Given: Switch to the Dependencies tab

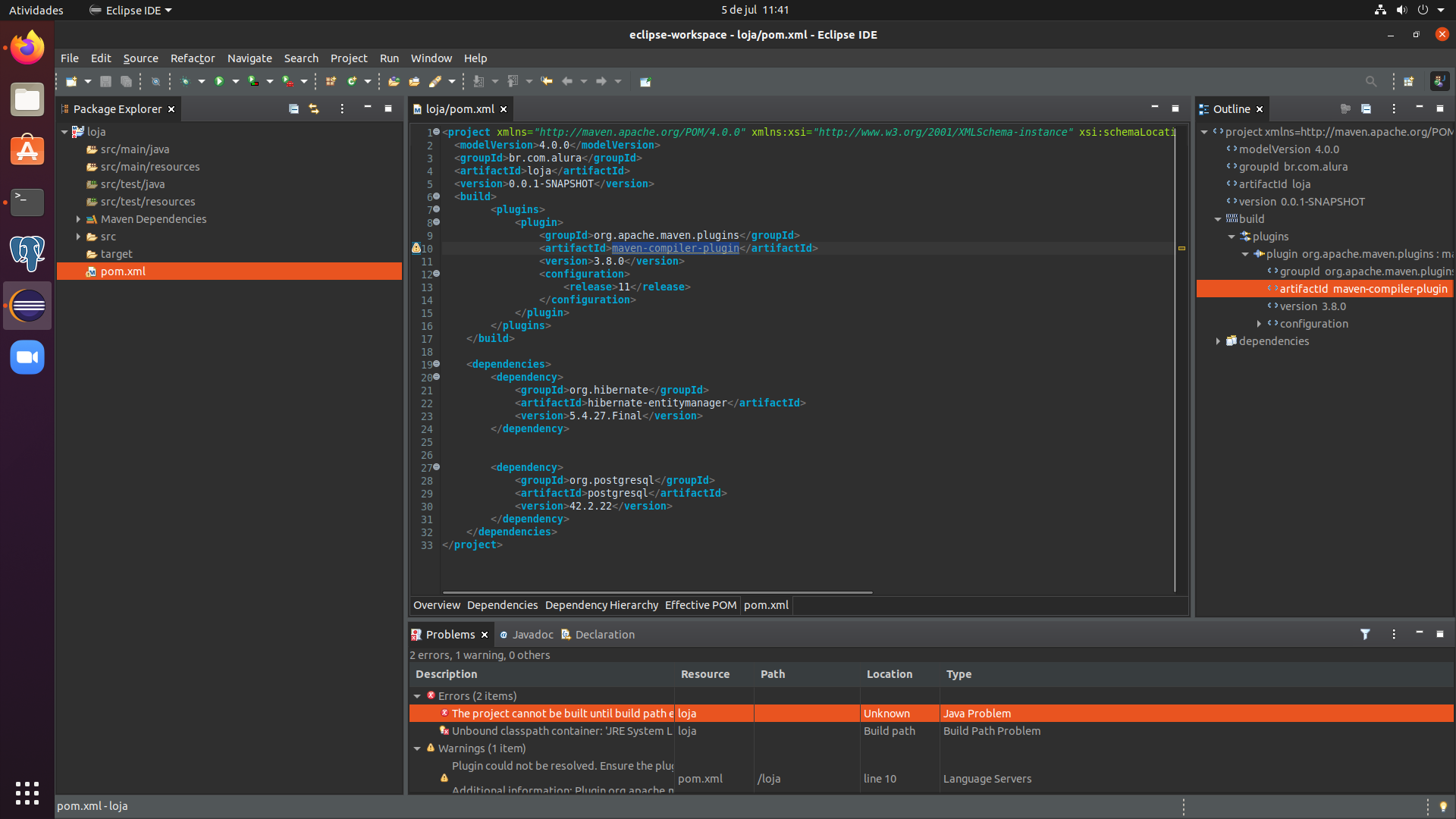Looking at the screenshot, I should (501, 604).
